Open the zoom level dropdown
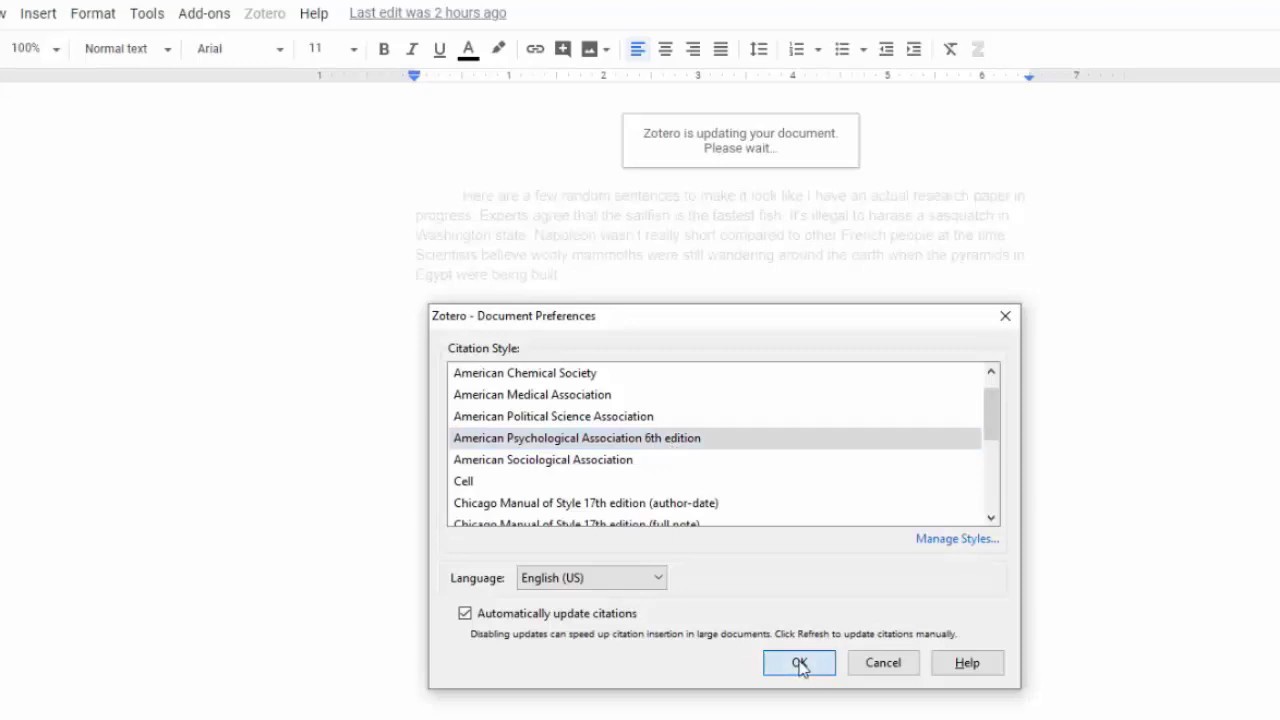The width and height of the screenshot is (1280, 720). [36, 49]
